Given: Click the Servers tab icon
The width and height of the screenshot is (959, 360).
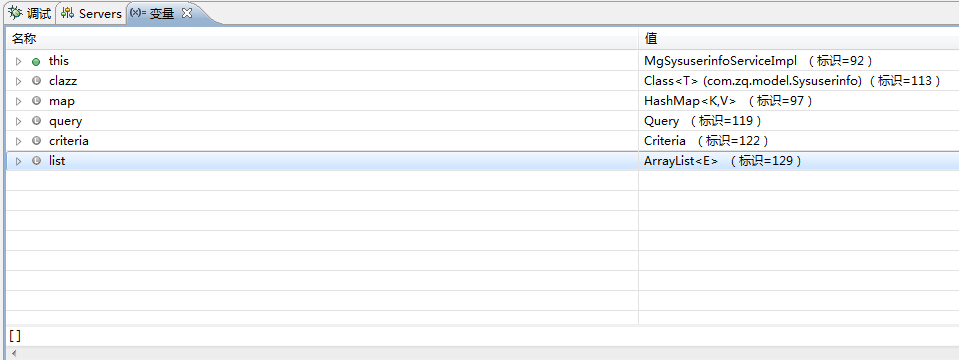Looking at the screenshot, I should tap(67, 13).
